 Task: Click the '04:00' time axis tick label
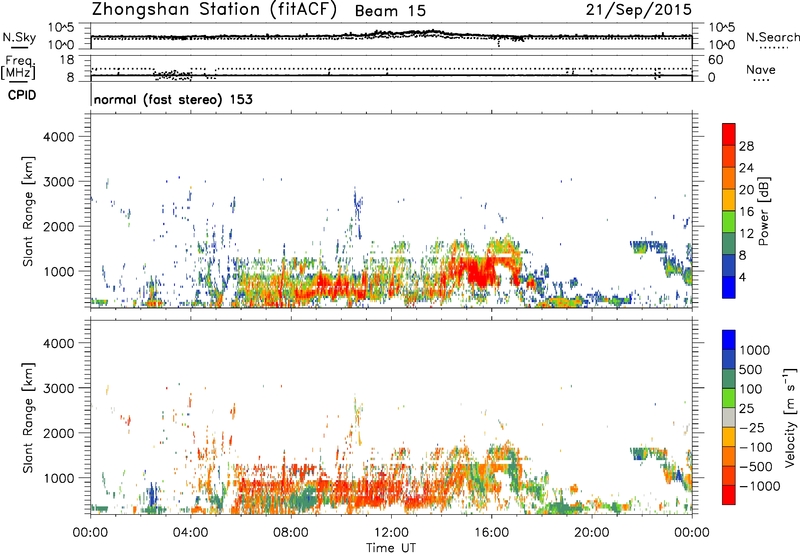point(190,533)
